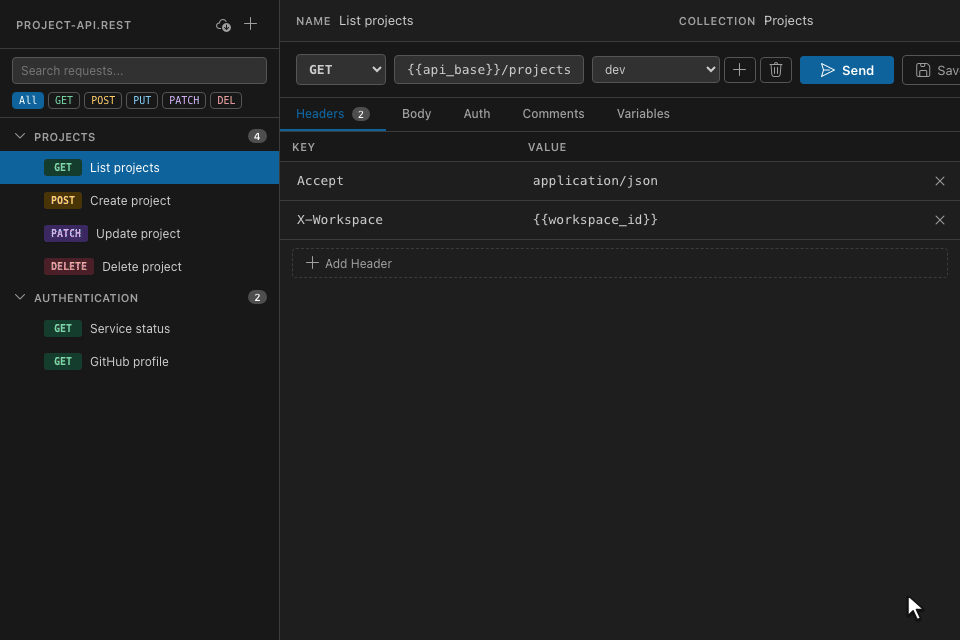Filter requests by the GET chip
The height and width of the screenshot is (640, 960).
coord(64,100)
